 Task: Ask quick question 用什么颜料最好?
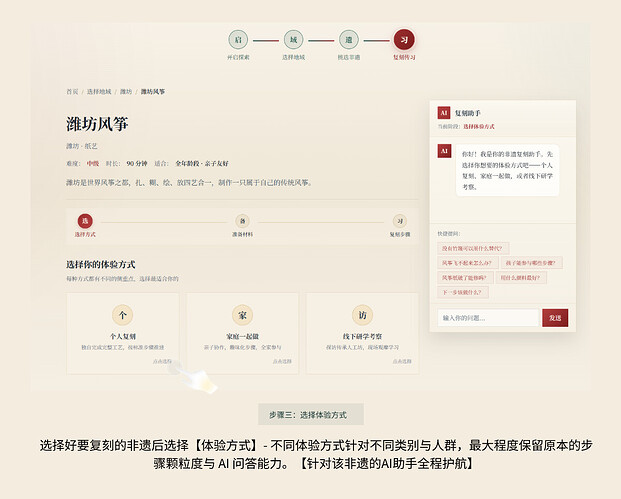coord(521,278)
